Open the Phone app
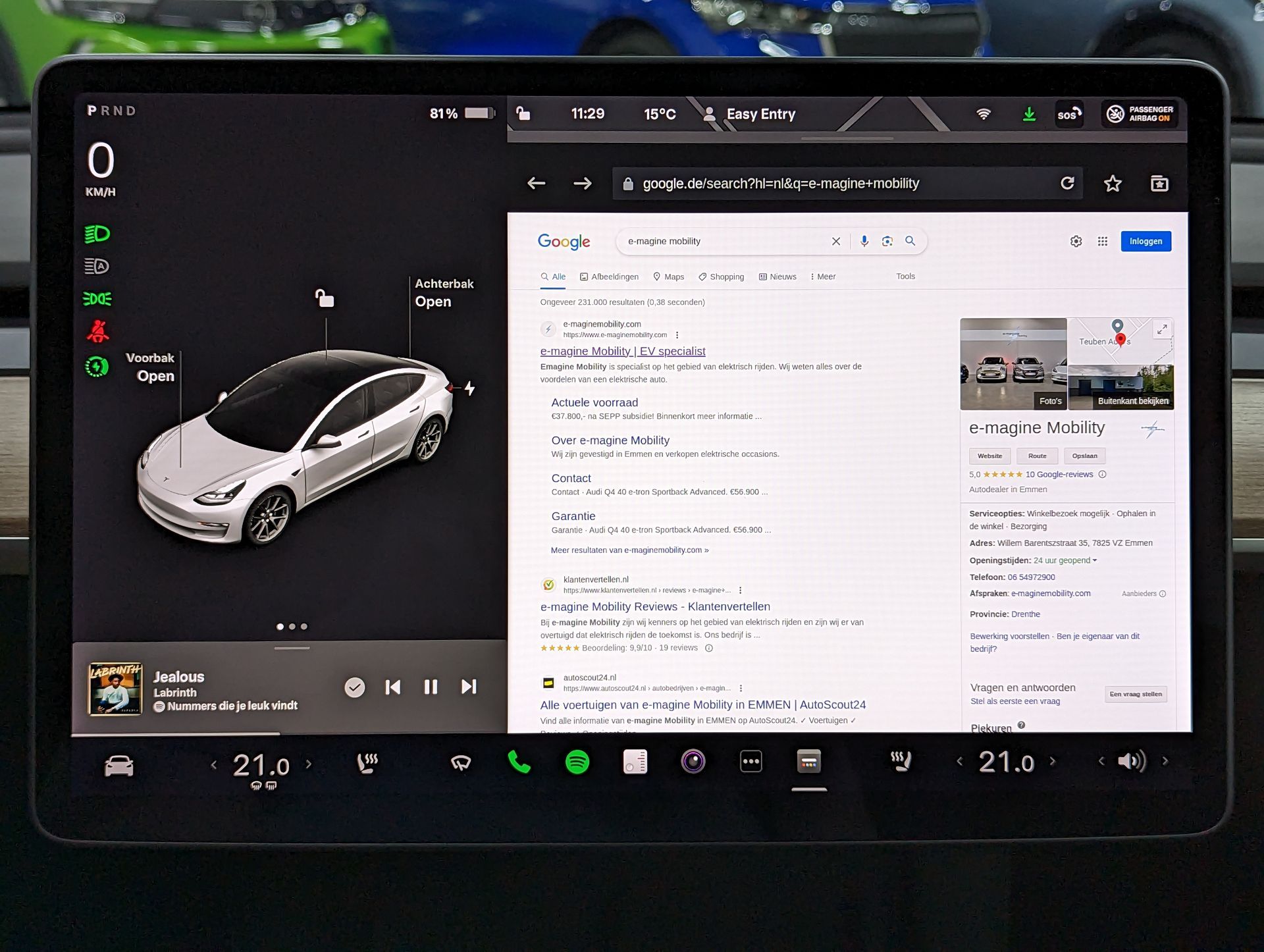 (x=519, y=762)
